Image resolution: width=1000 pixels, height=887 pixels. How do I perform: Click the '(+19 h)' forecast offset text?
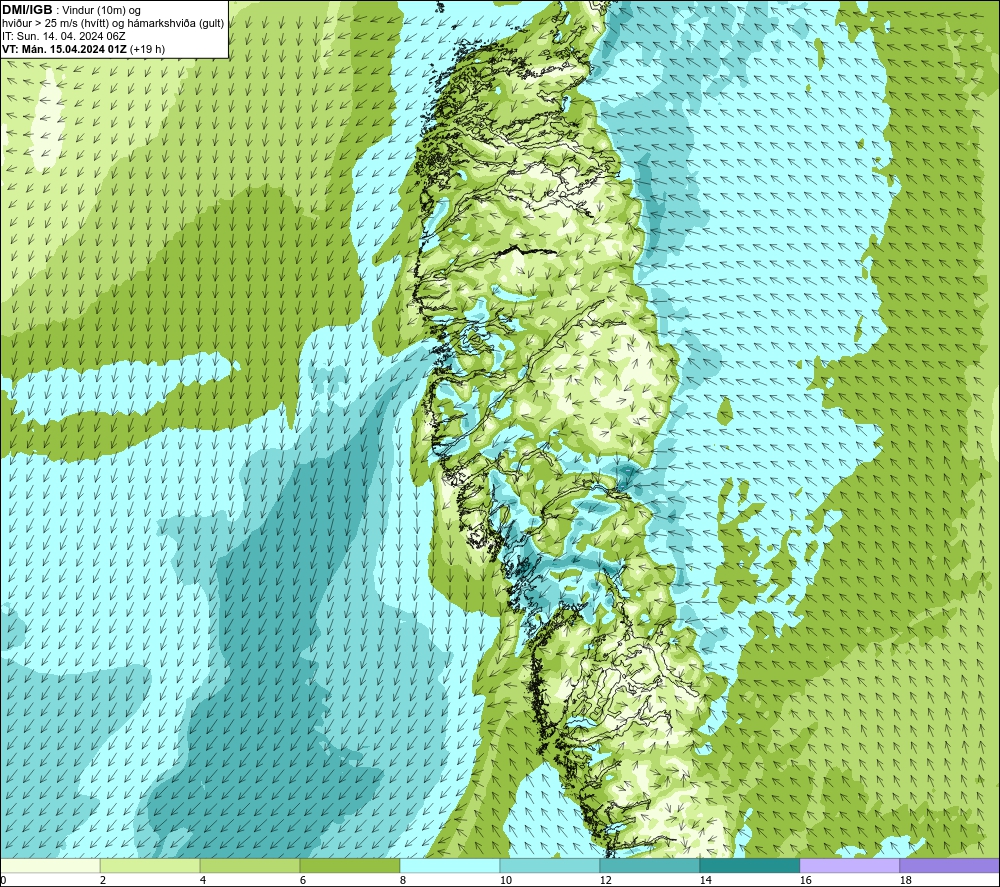coord(147,49)
